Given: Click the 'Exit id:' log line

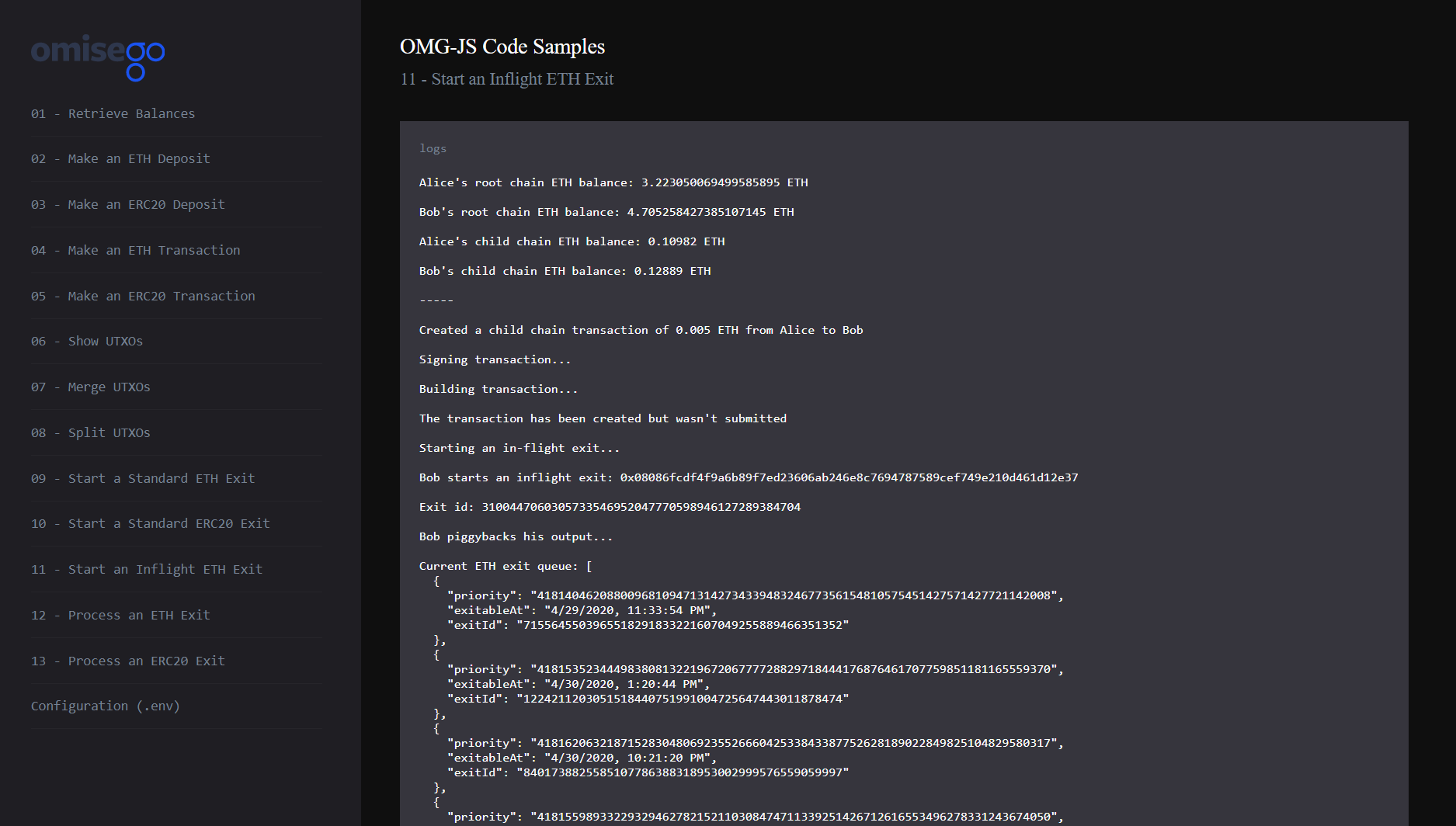Looking at the screenshot, I should tap(610, 507).
